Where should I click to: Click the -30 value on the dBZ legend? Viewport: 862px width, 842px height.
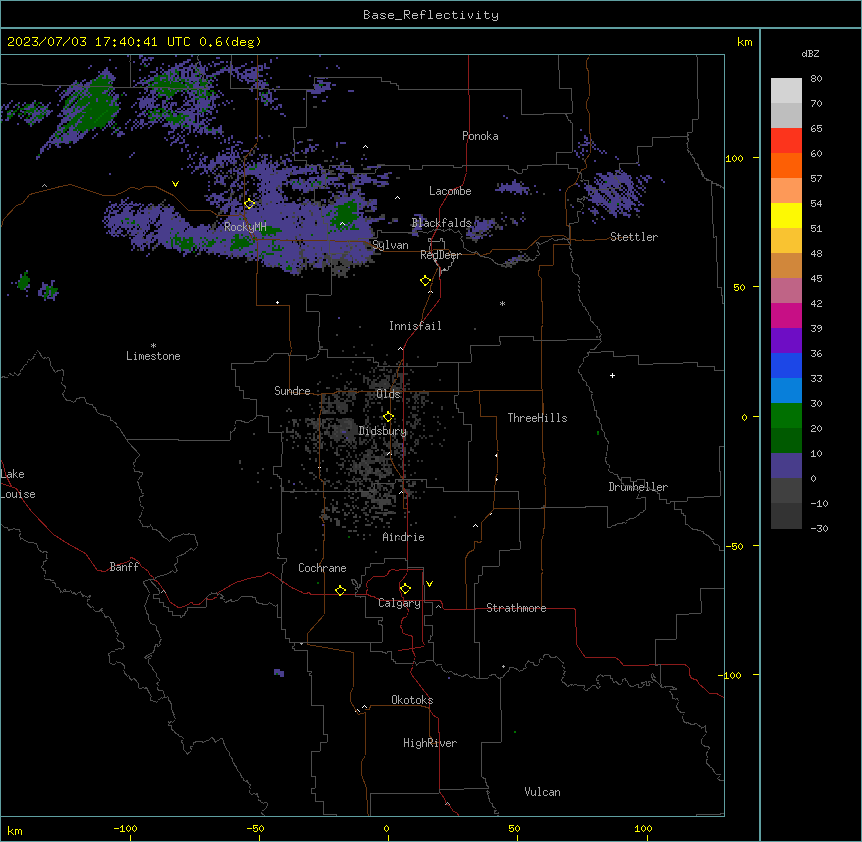(819, 529)
